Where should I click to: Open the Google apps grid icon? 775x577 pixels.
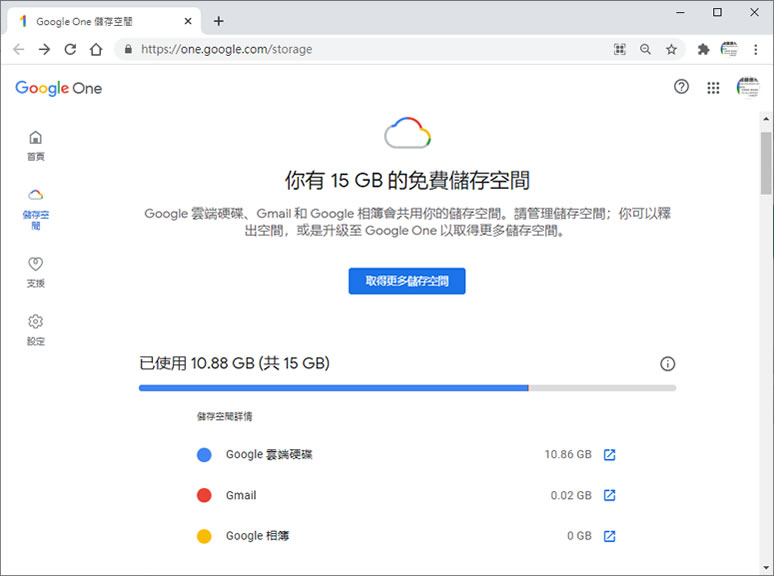point(713,88)
